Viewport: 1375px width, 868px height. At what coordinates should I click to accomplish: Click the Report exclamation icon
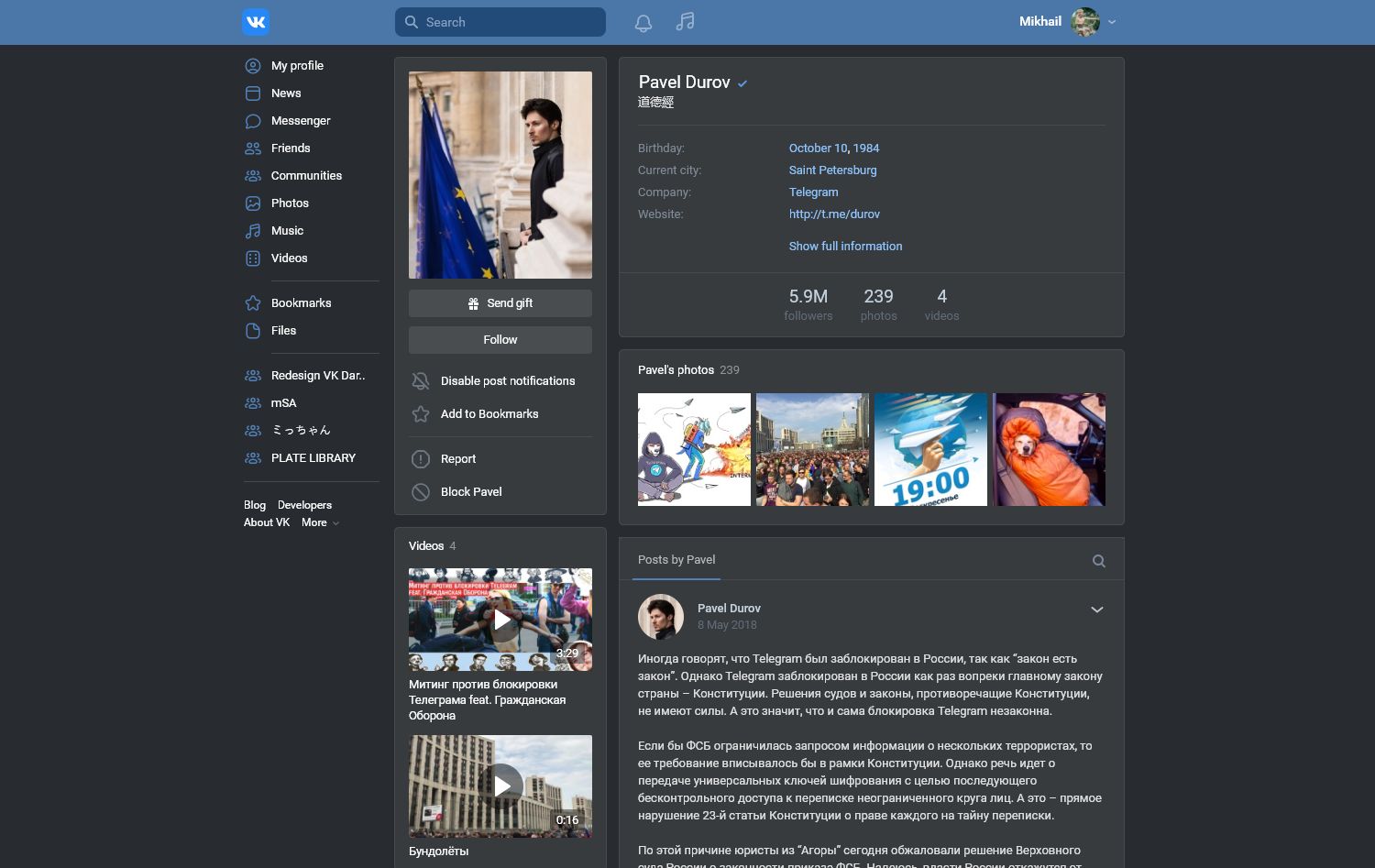421,459
